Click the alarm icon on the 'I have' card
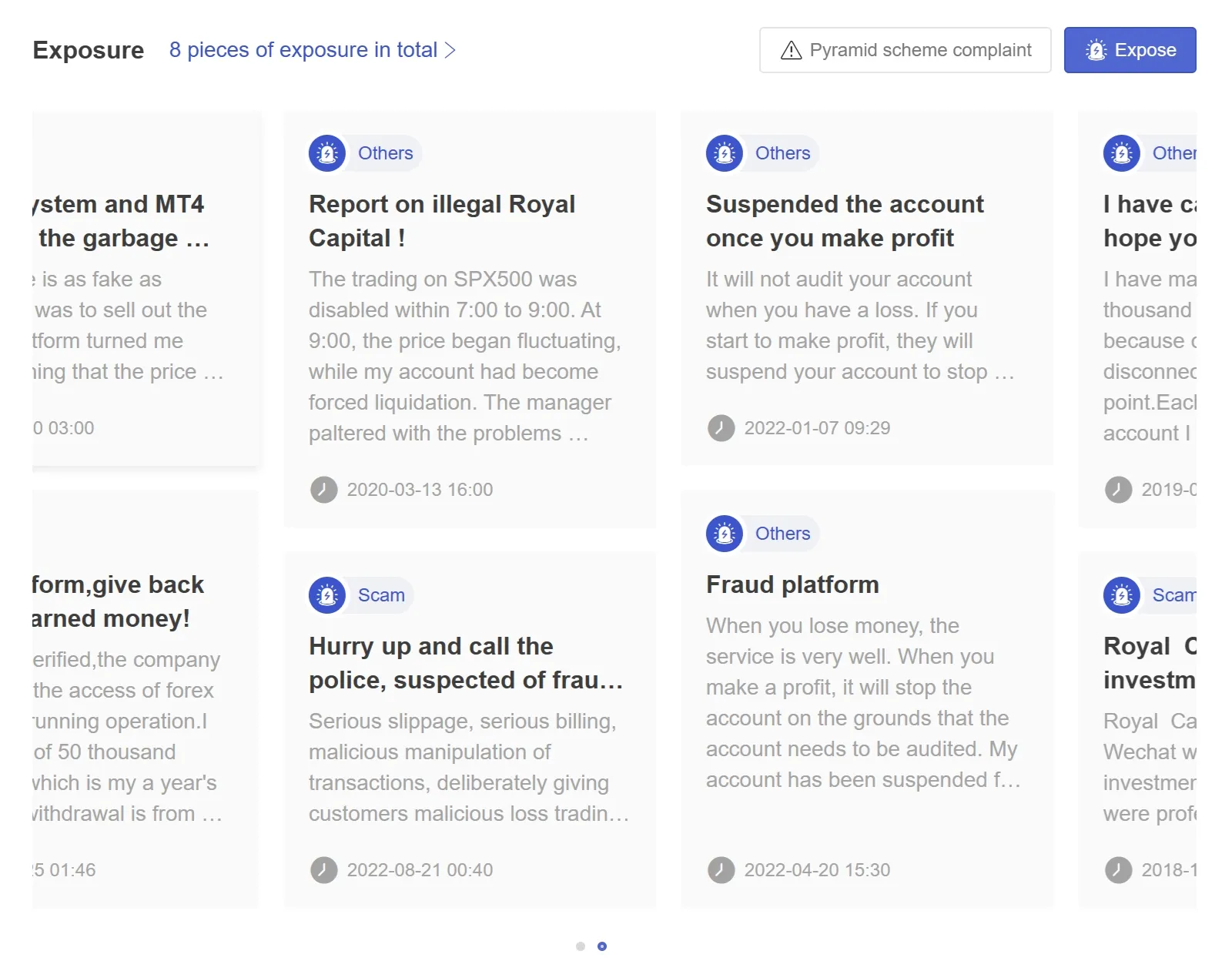This screenshot has height=961, width=1232. point(1122,153)
